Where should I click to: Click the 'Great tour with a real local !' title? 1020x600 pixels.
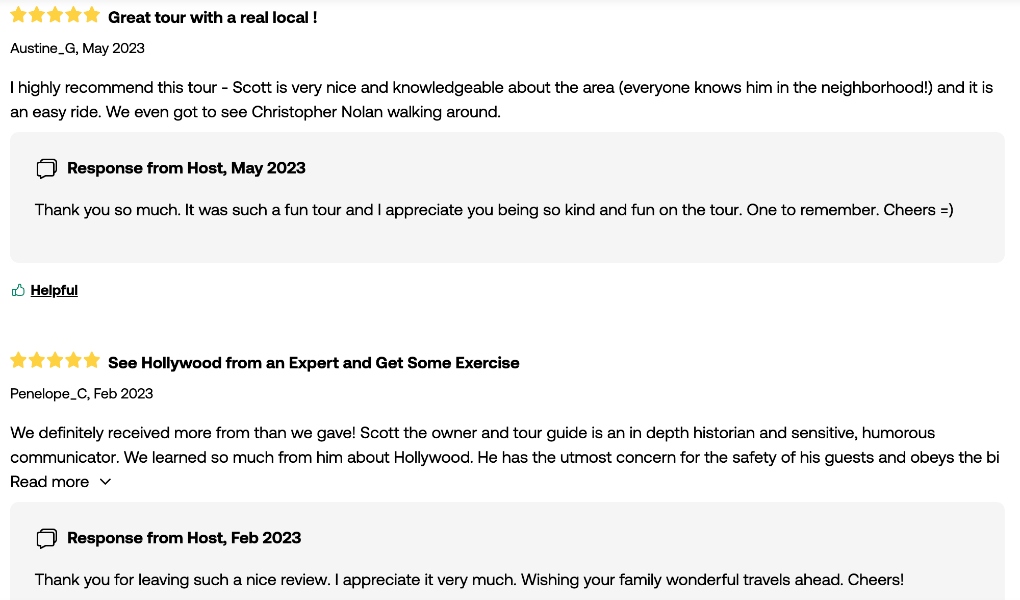[x=213, y=18]
